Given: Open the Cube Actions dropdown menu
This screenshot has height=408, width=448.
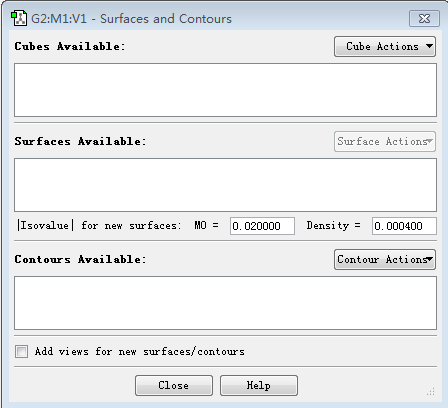Looking at the screenshot, I should (385, 46).
